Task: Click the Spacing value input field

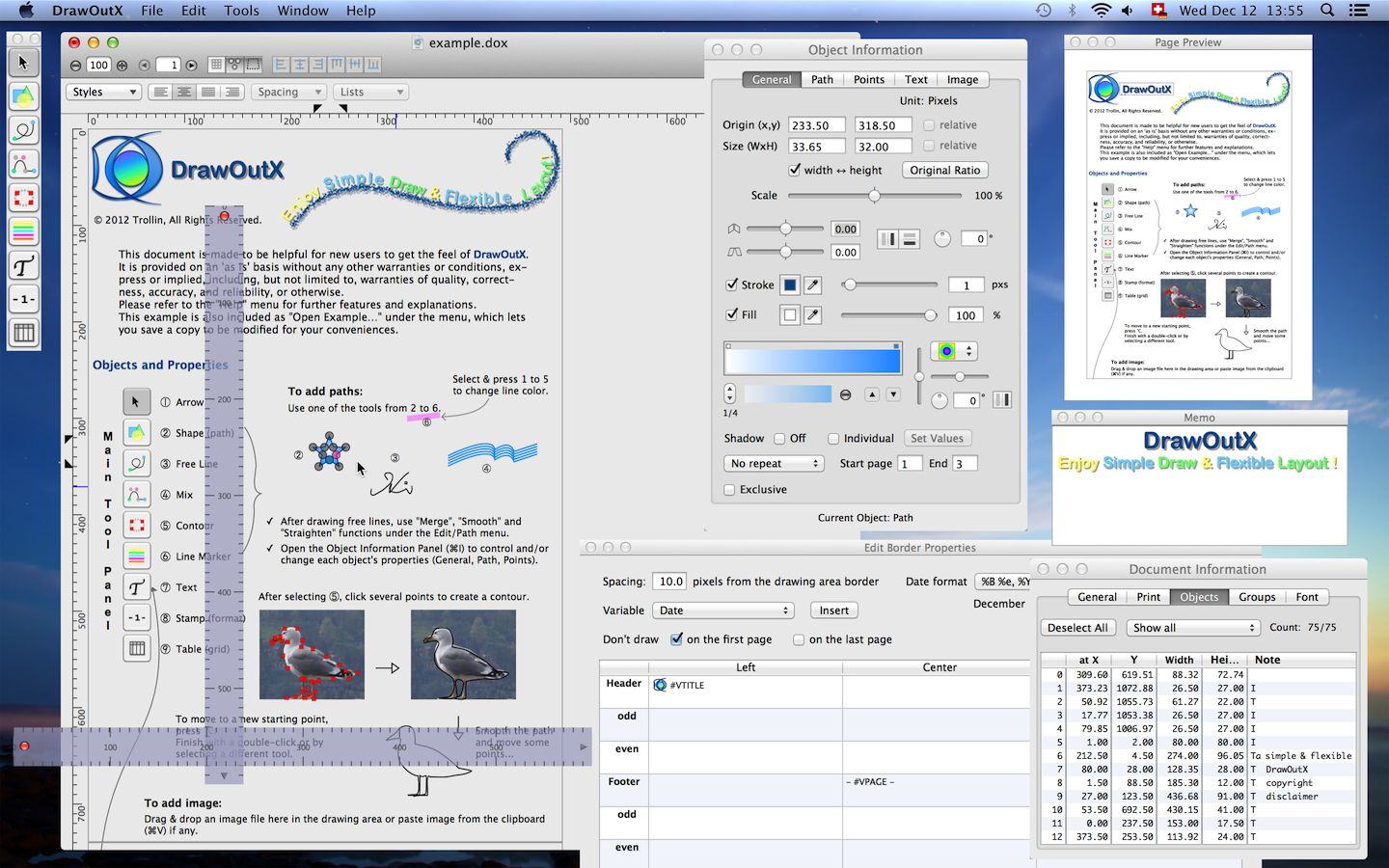Action: 669,582
